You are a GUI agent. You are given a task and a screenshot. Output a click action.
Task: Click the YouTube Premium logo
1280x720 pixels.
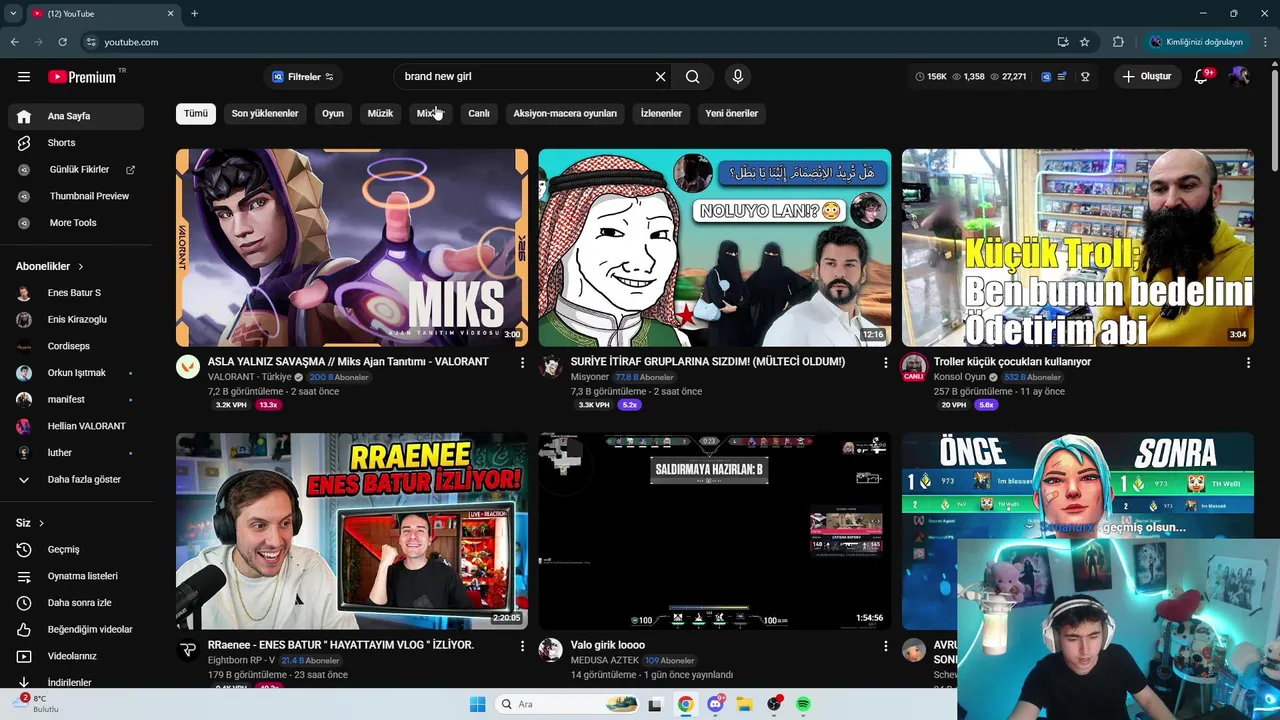tap(82, 77)
